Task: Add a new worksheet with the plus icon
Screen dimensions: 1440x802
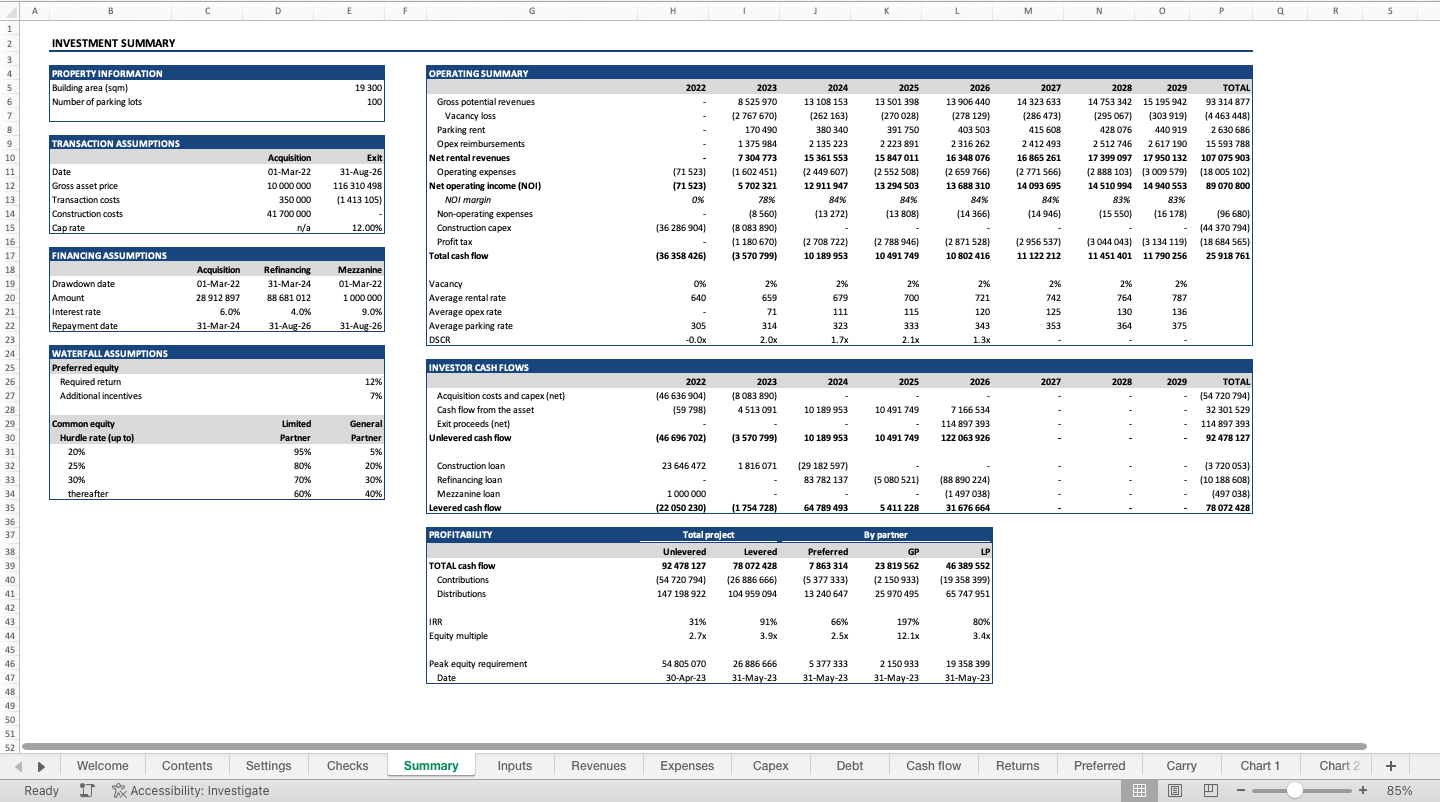Action: [x=1390, y=765]
